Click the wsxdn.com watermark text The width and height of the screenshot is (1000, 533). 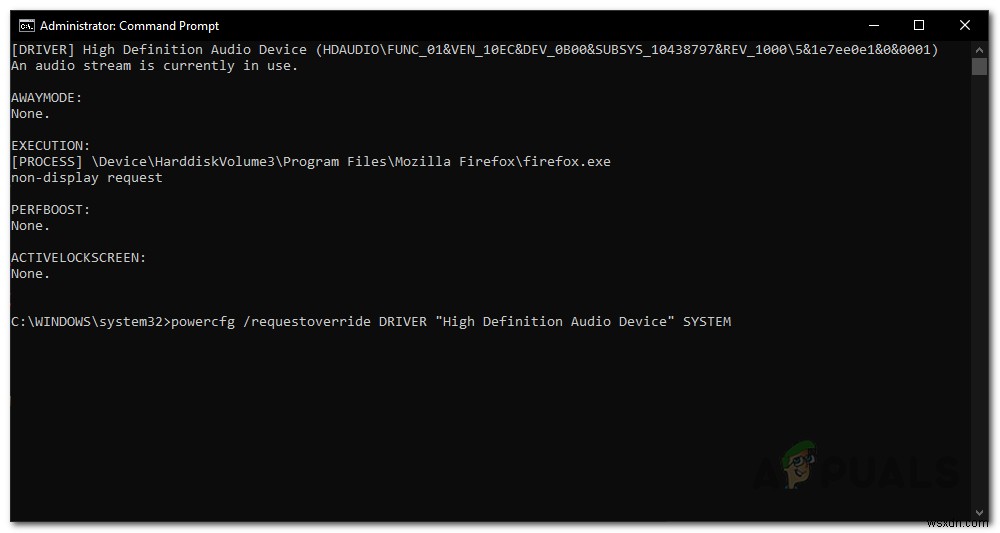pyautogui.click(x=965, y=522)
